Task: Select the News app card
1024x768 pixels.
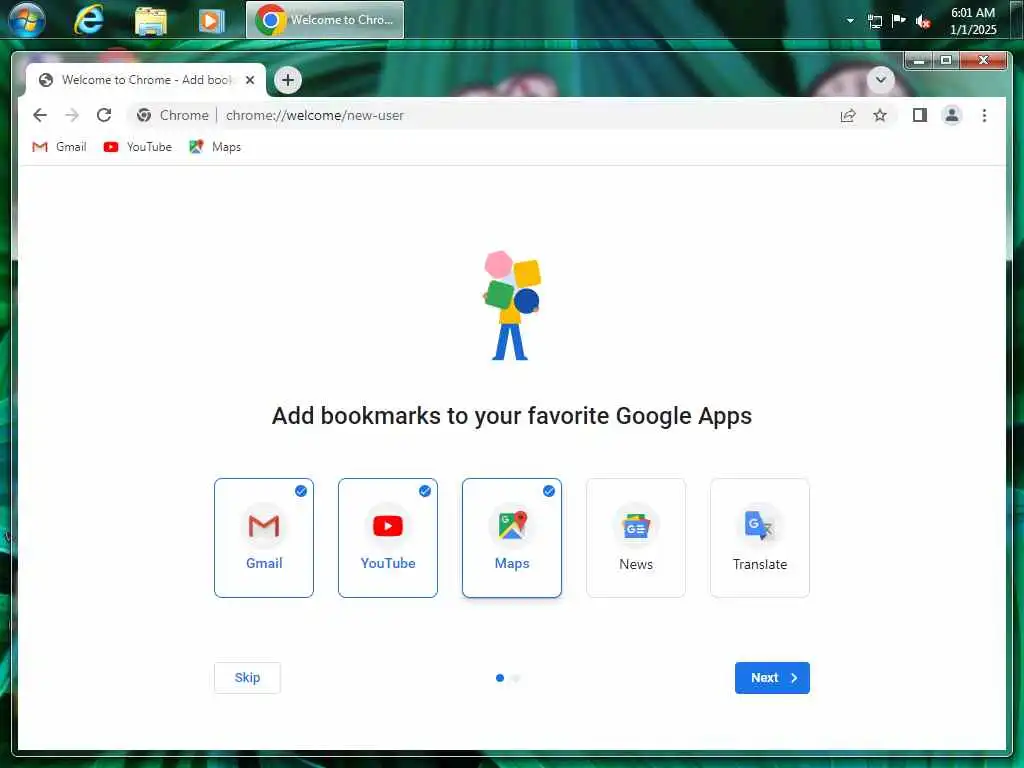Action: coord(636,537)
